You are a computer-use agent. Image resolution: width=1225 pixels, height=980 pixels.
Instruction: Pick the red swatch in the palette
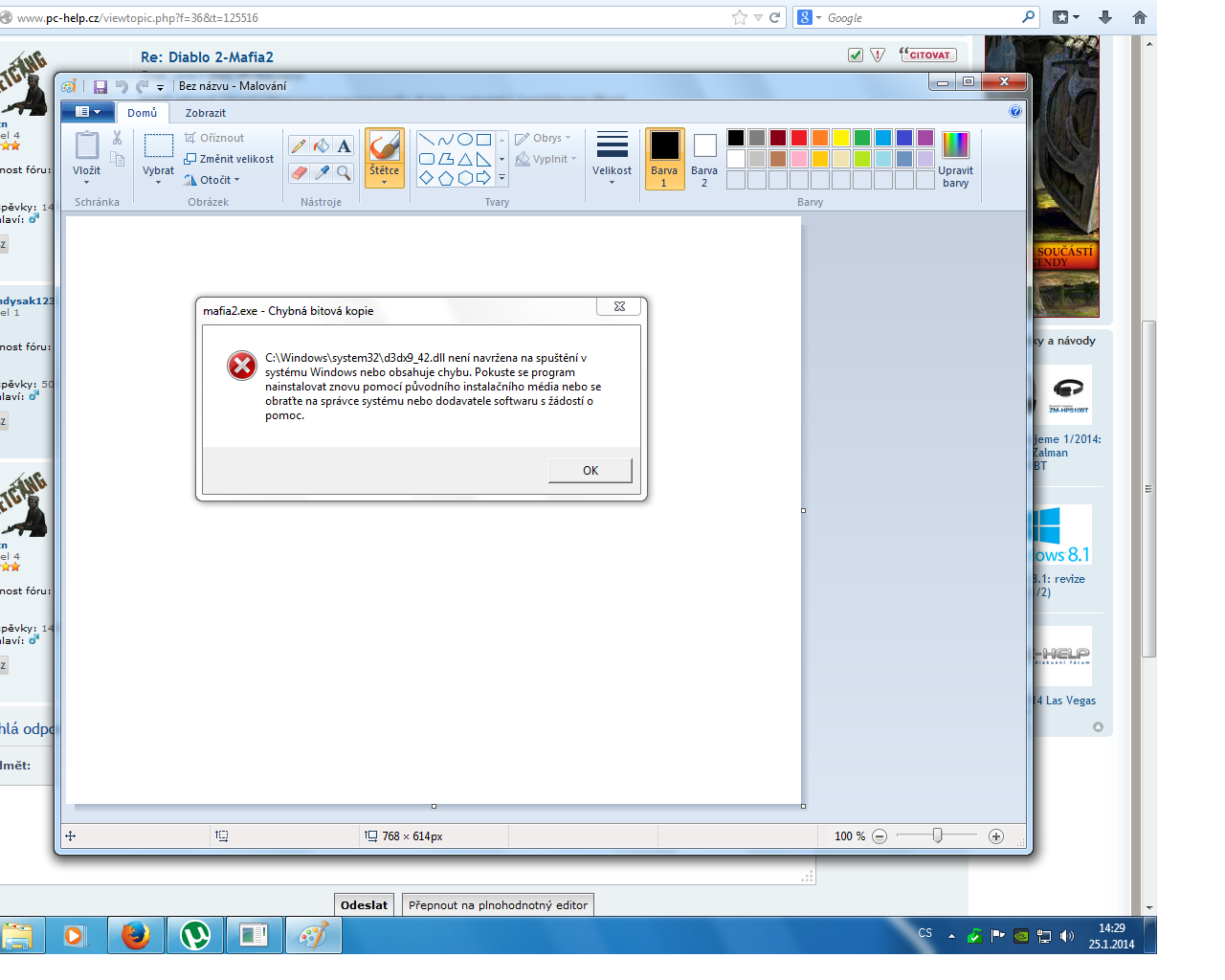[799, 138]
